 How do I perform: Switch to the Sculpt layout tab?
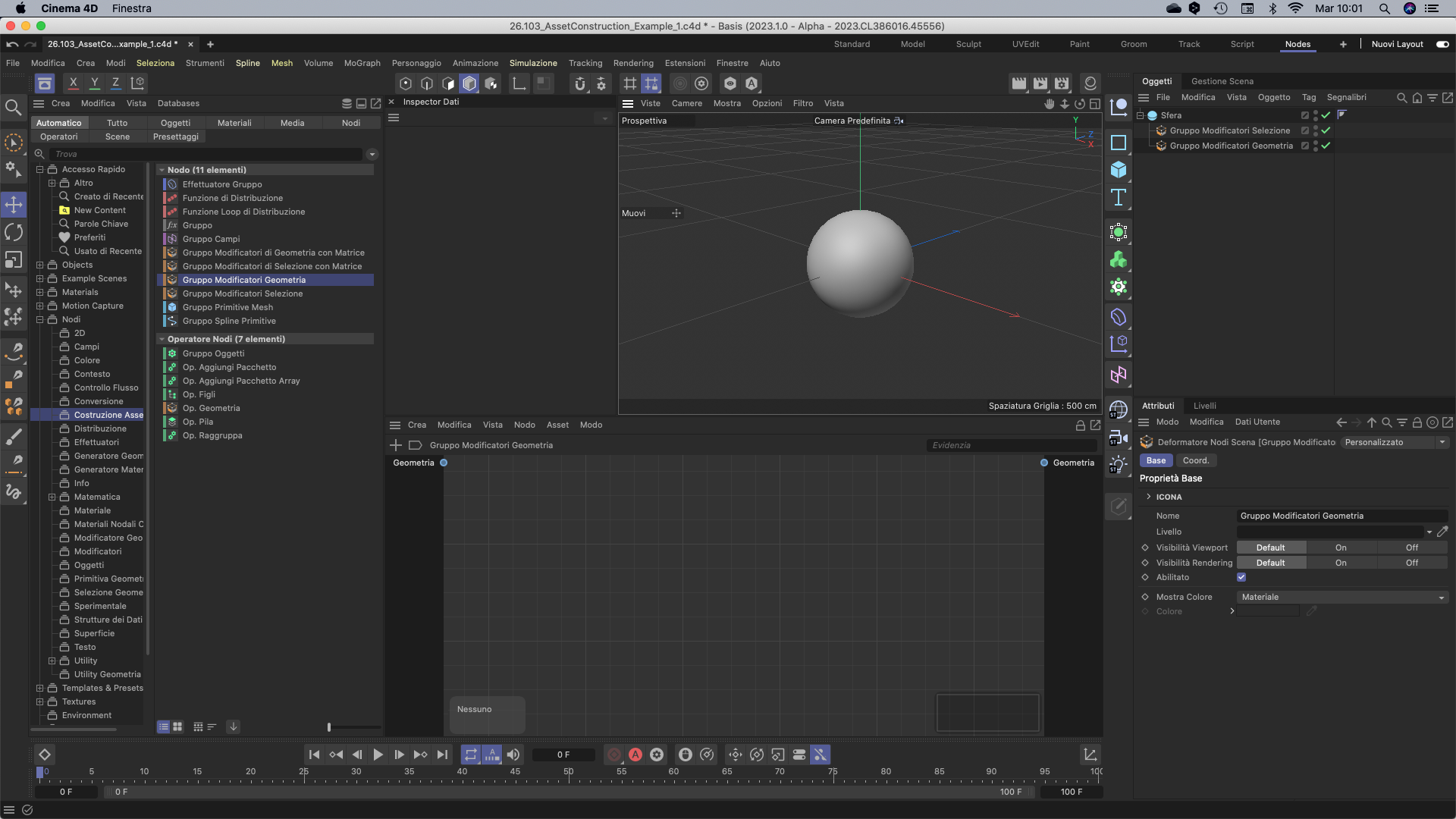tap(968, 44)
